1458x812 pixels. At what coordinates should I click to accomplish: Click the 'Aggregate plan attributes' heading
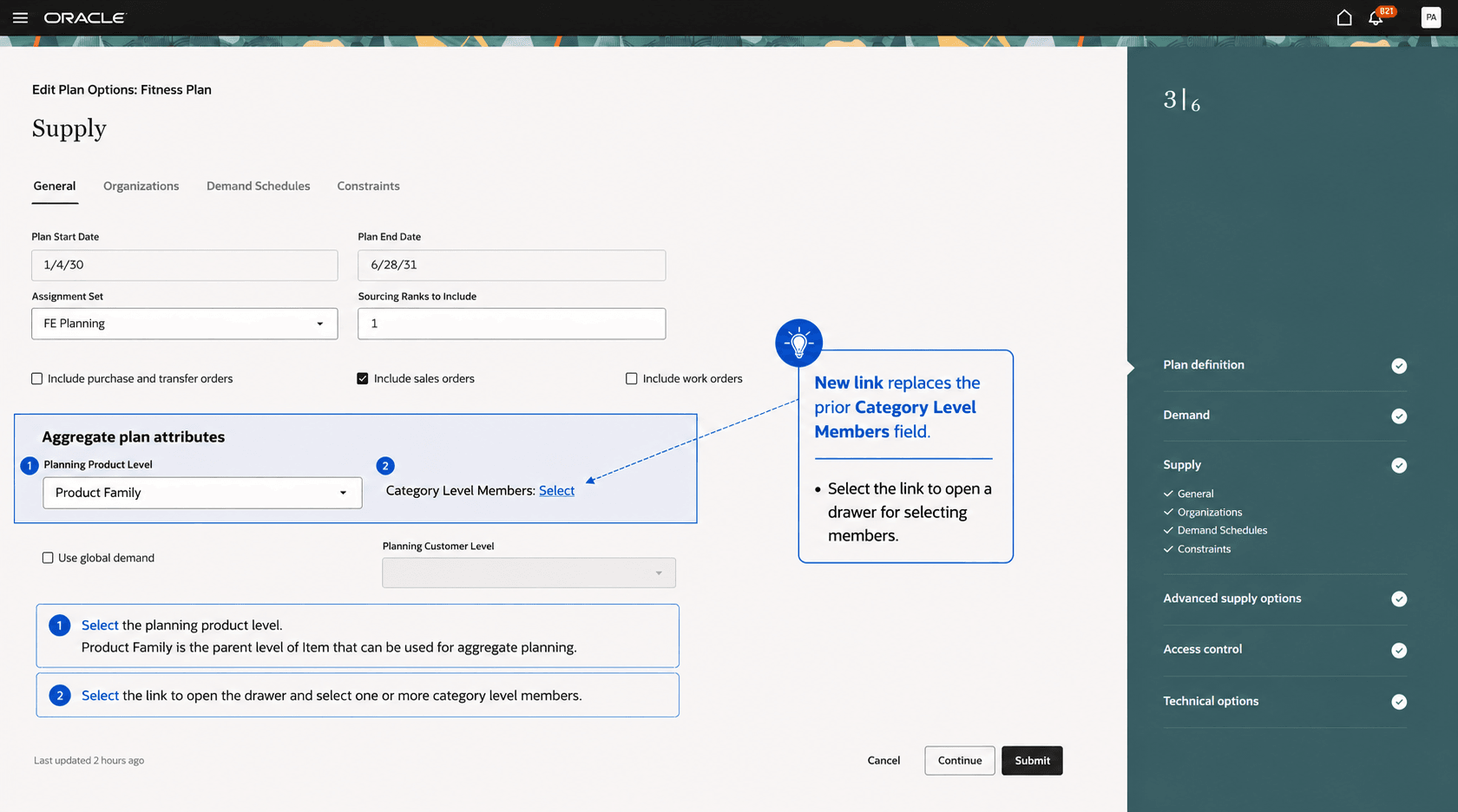point(134,437)
